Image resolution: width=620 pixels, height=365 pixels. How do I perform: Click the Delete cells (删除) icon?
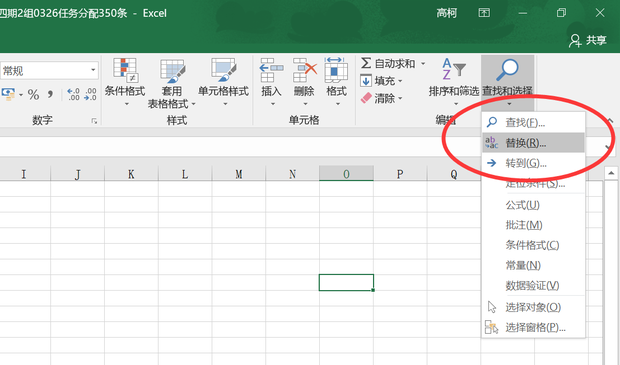click(304, 70)
